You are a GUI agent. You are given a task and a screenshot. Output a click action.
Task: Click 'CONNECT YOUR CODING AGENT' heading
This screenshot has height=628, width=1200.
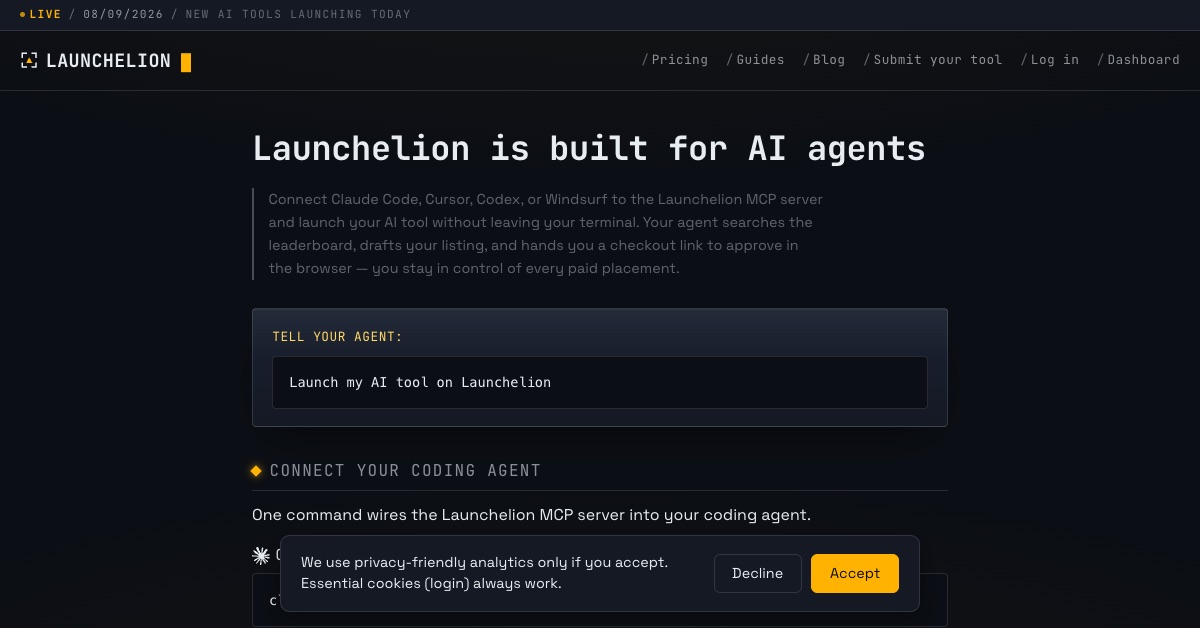405,470
